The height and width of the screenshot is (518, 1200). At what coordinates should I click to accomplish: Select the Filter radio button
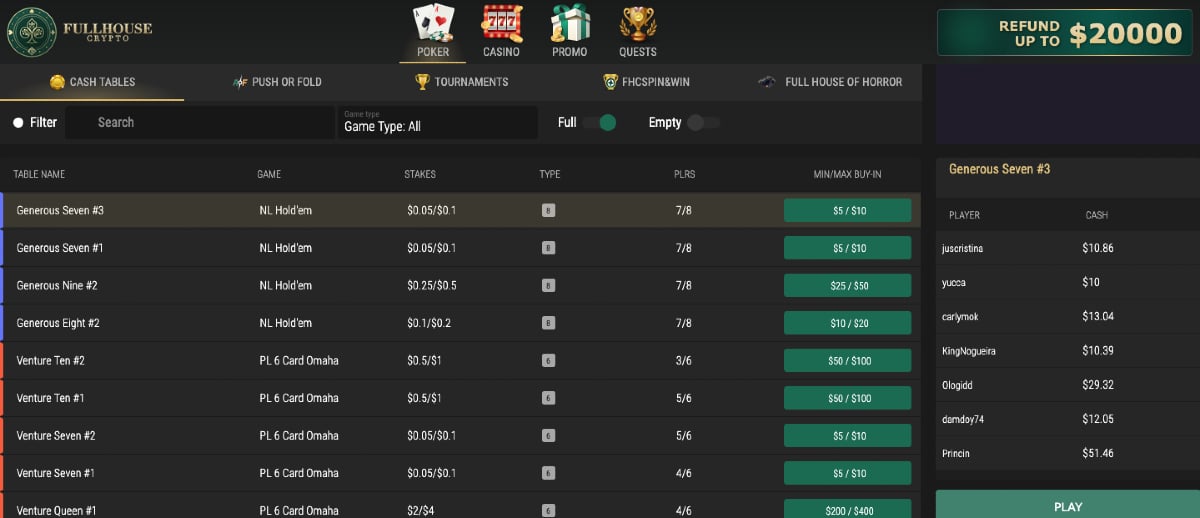[x=18, y=123]
